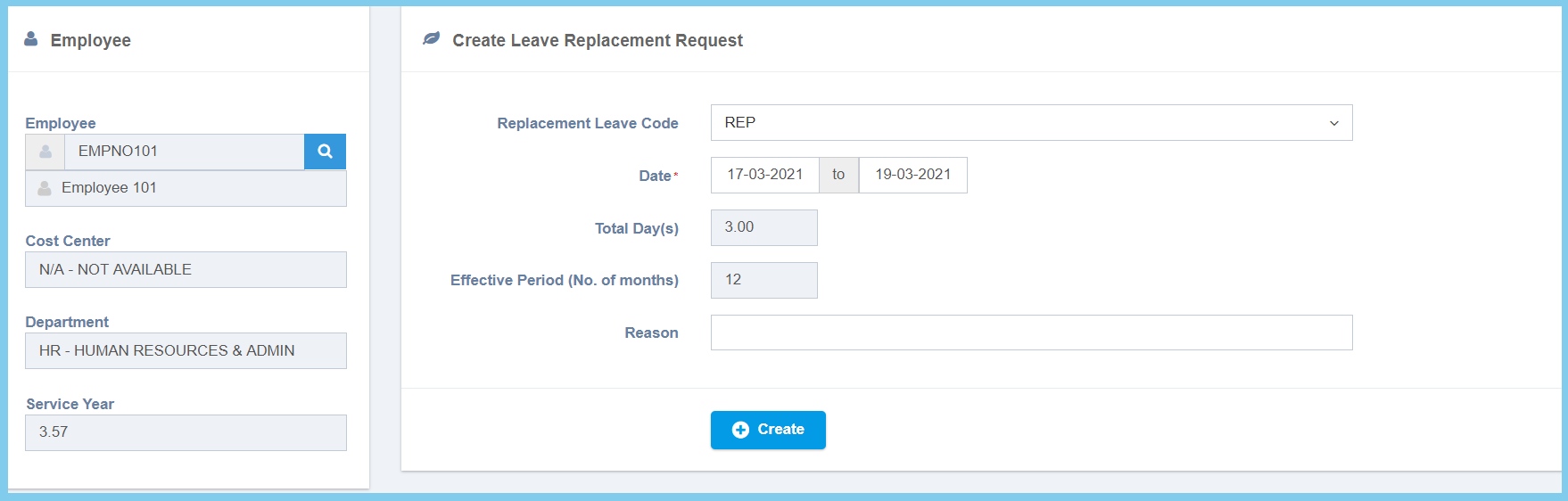
Task: Click the person icon left of EMPNO101
Action: [x=45, y=152]
